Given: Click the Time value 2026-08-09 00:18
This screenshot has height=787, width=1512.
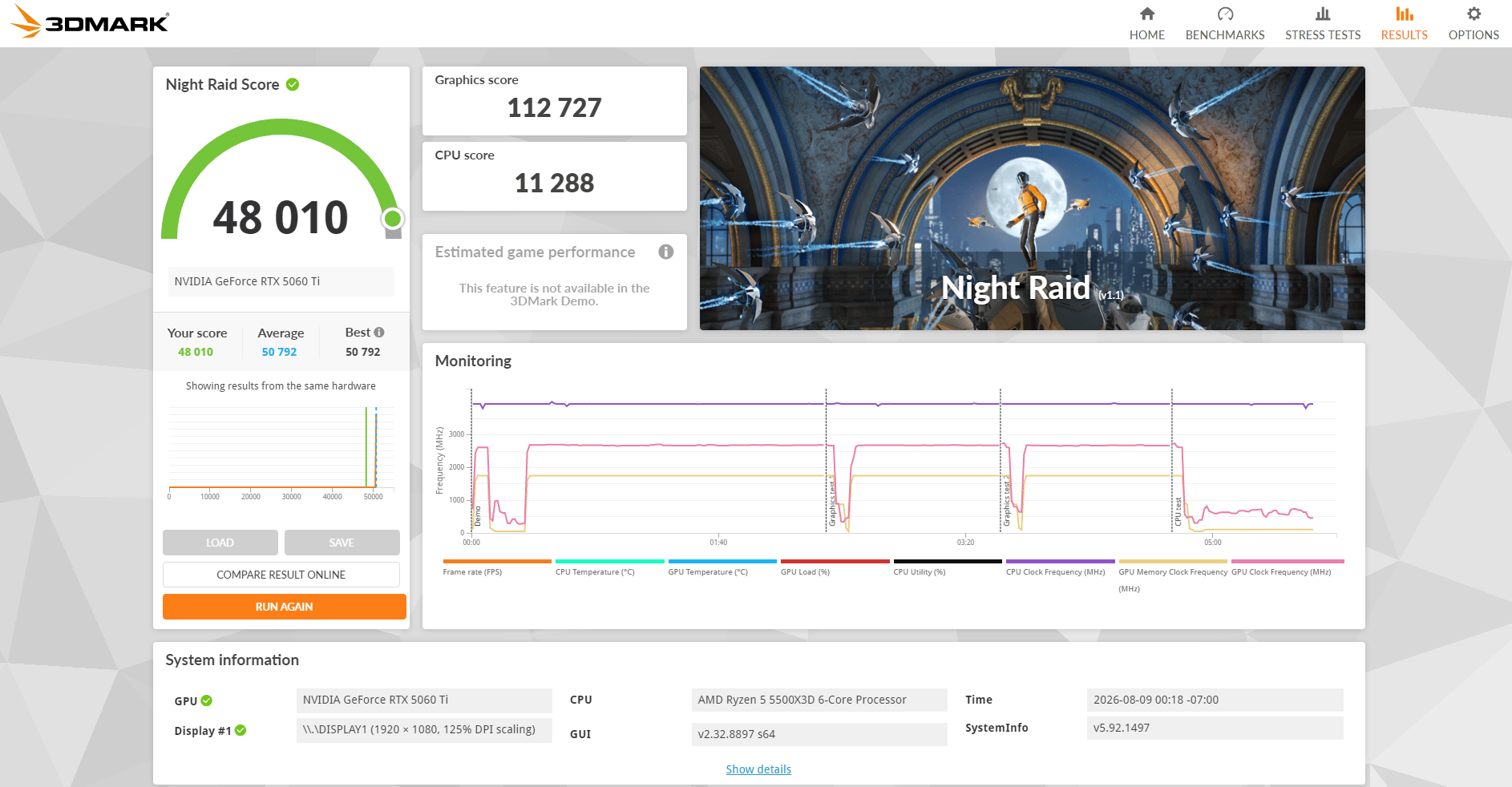Looking at the screenshot, I should [1215, 700].
